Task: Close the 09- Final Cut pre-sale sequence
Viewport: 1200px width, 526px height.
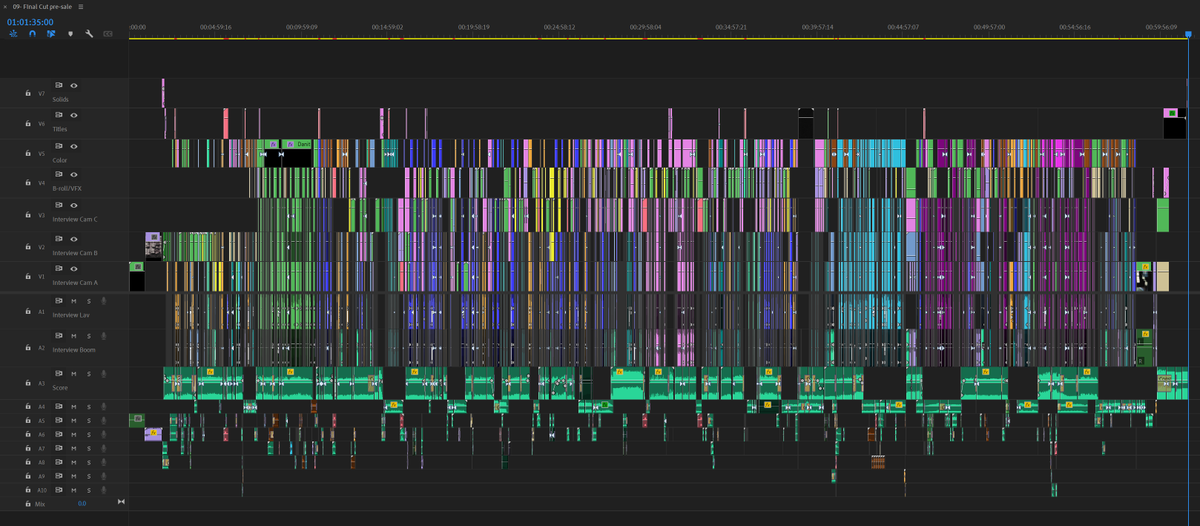Action: coord(5,6)
